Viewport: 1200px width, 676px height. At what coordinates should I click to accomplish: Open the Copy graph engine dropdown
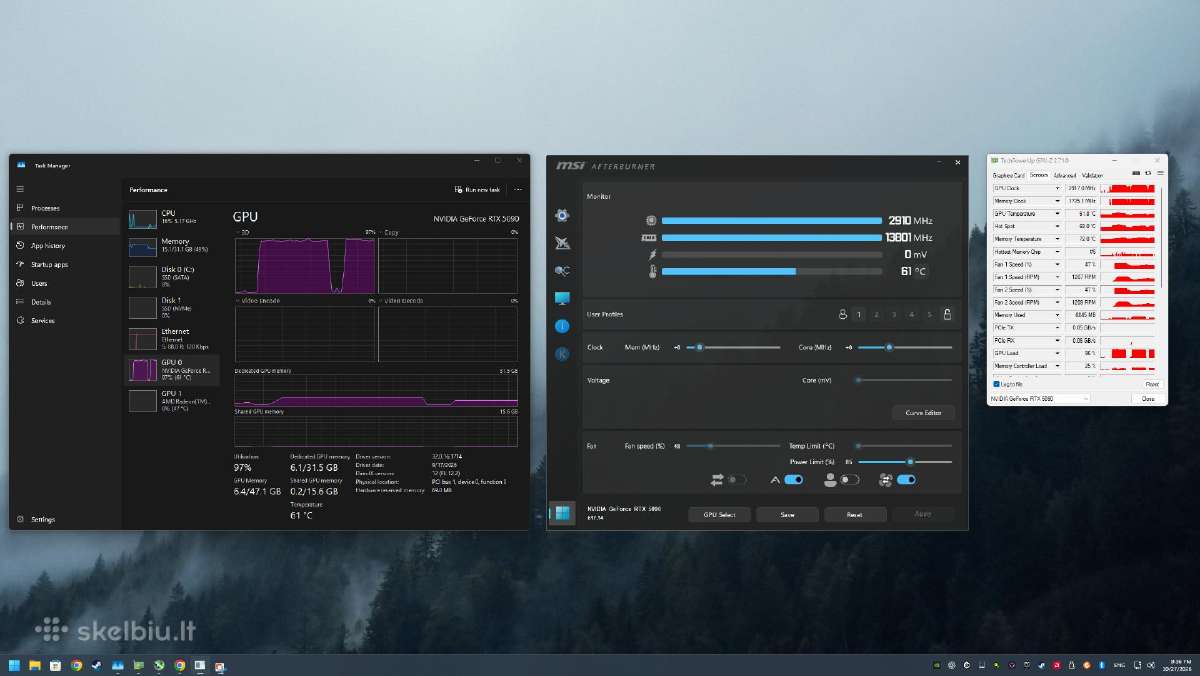(389, 232)
